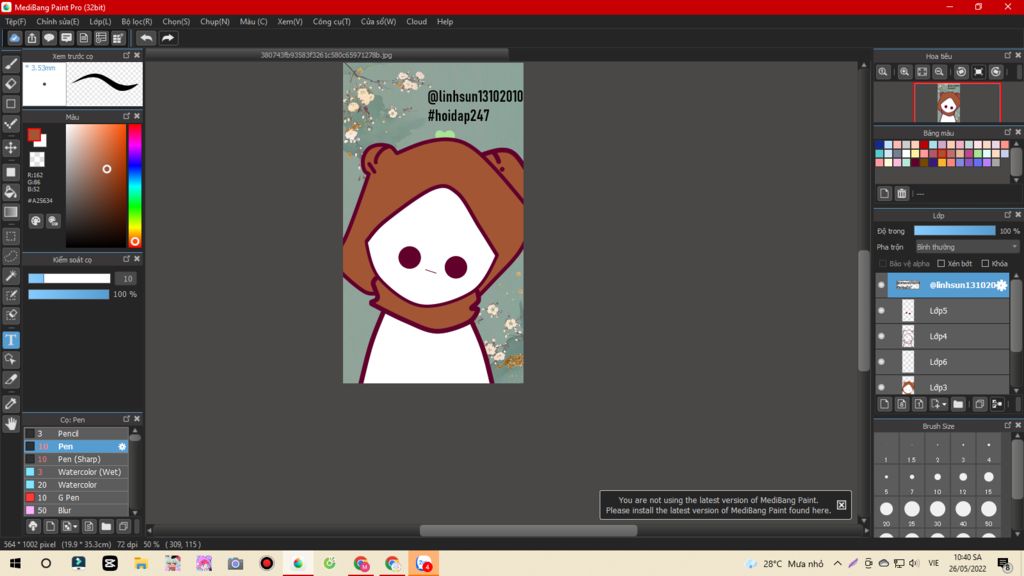Activate the Gradient tool
The height and width of the screenshot is (576, 1024).
click(x=11, y=212)
